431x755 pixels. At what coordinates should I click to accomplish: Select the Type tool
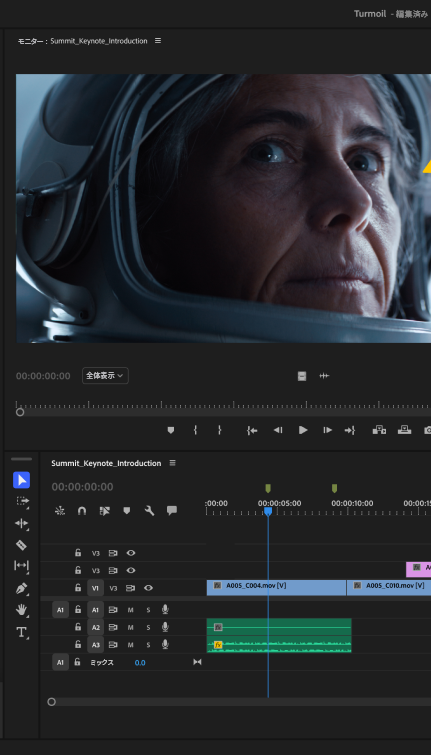tap(21, 632)
